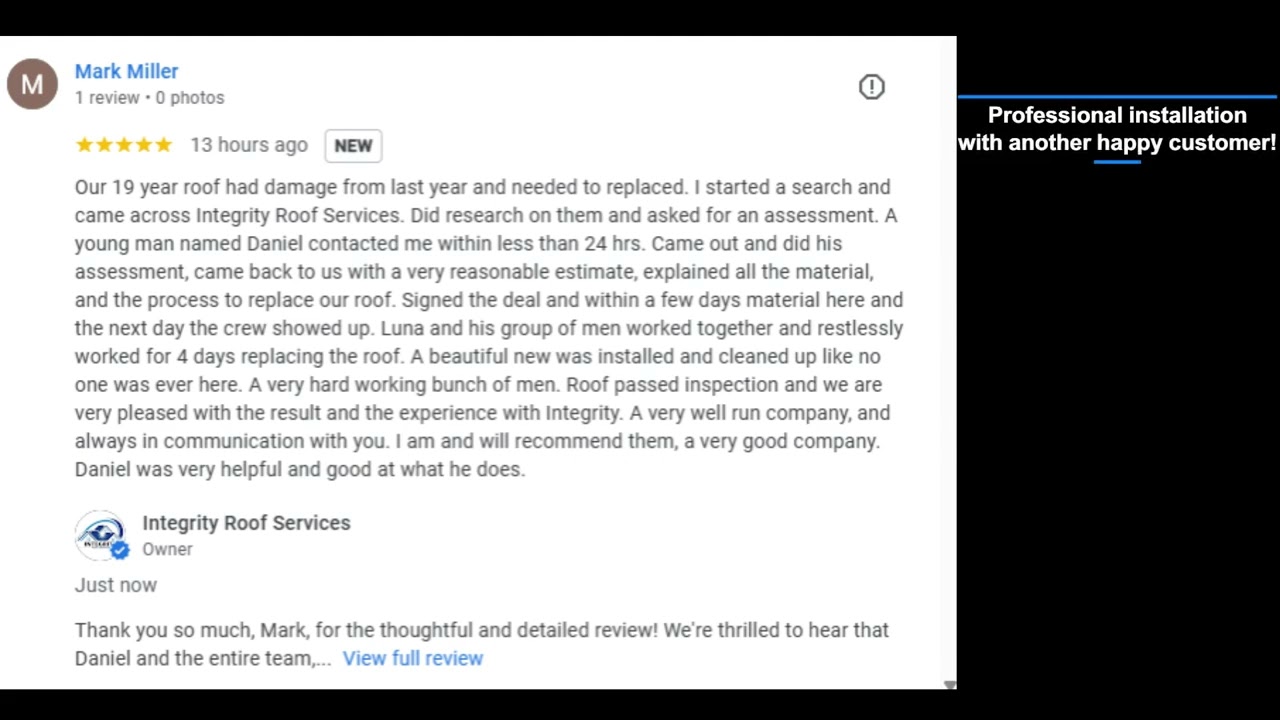Click the owner's "Thank you so much, Mark" reply
The width and height of the screenshot is (1280, 720).
click(481, 631)
